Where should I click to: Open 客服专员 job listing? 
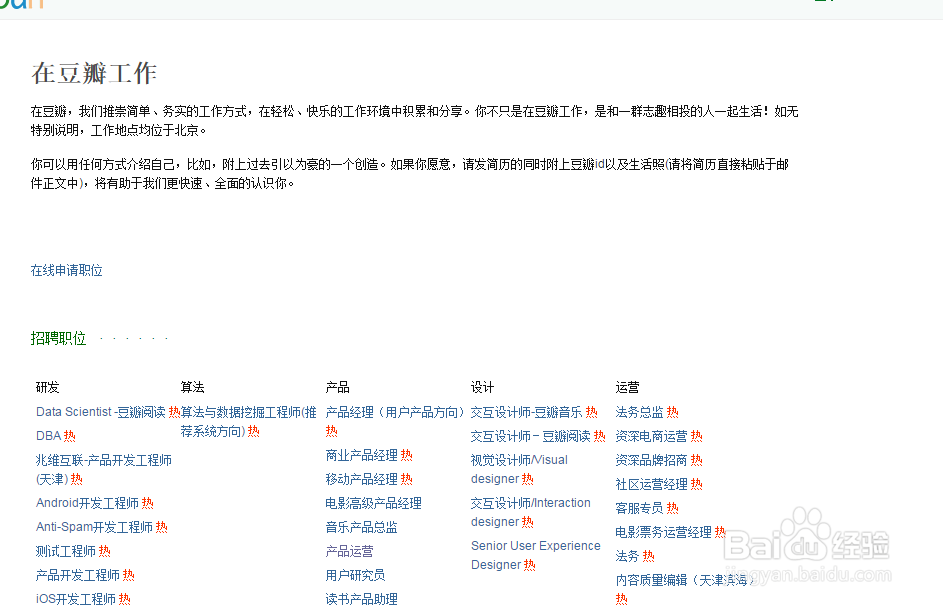(x=639, y=508)
